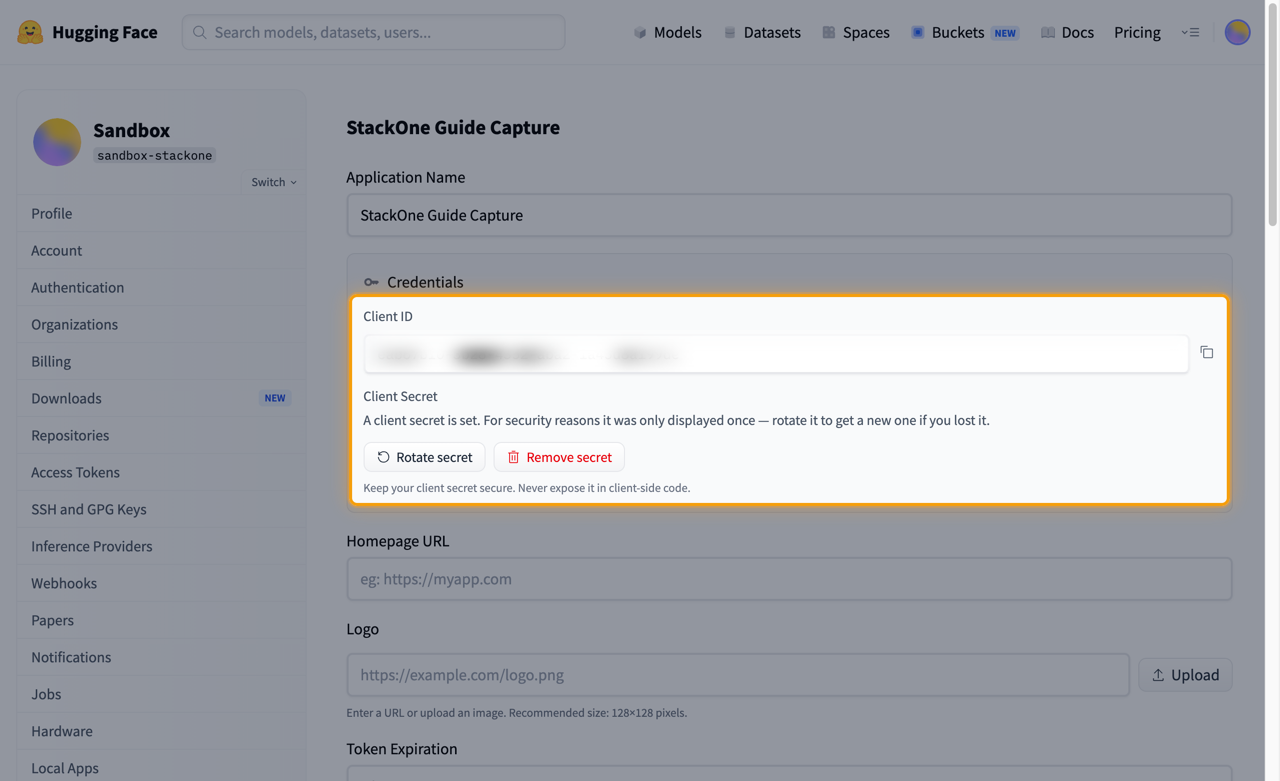Click the sandbox-stackone username label
The width and height of the screenshot is (1280, 781).
pyautogui.click(x=154, y=155)
